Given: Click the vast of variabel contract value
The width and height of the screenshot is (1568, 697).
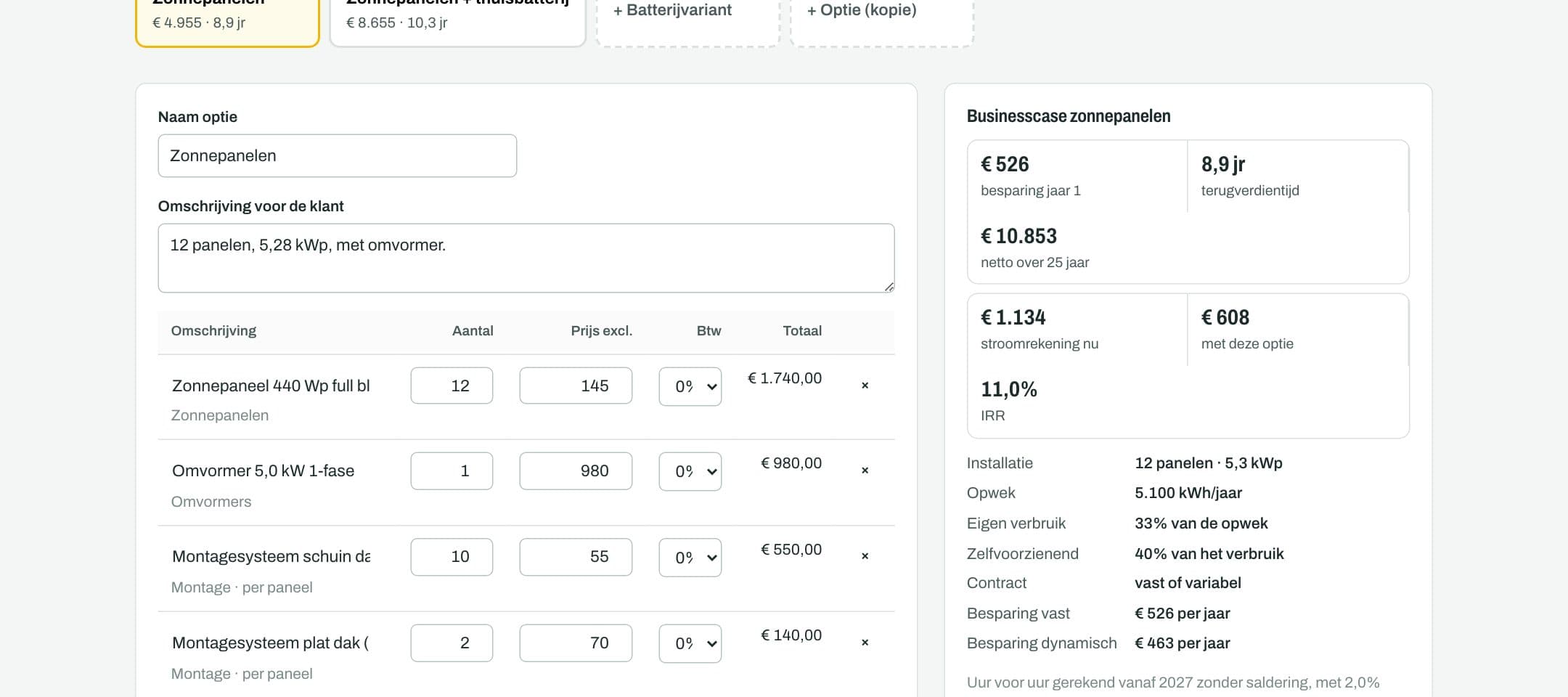Looking at the screenshot, I should 1188,583.
